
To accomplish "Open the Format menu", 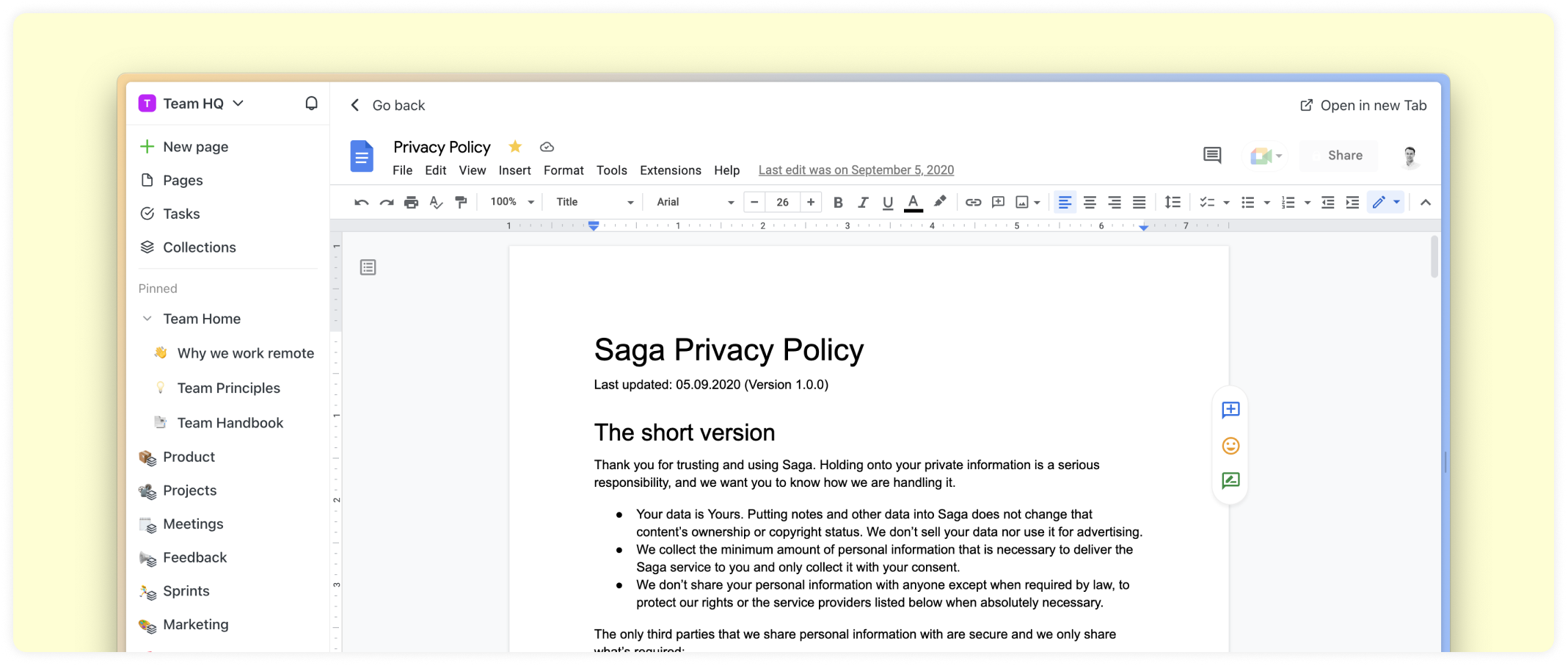I will [563, 170].
